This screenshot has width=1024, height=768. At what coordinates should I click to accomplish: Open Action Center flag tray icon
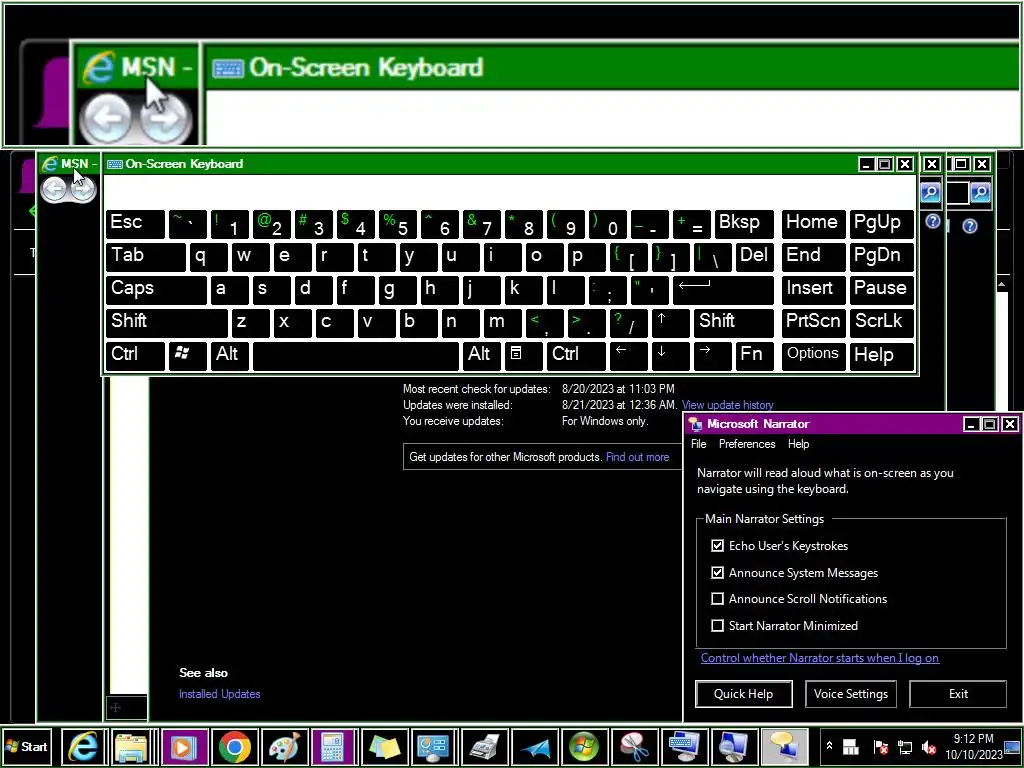[x=880, y=747]
